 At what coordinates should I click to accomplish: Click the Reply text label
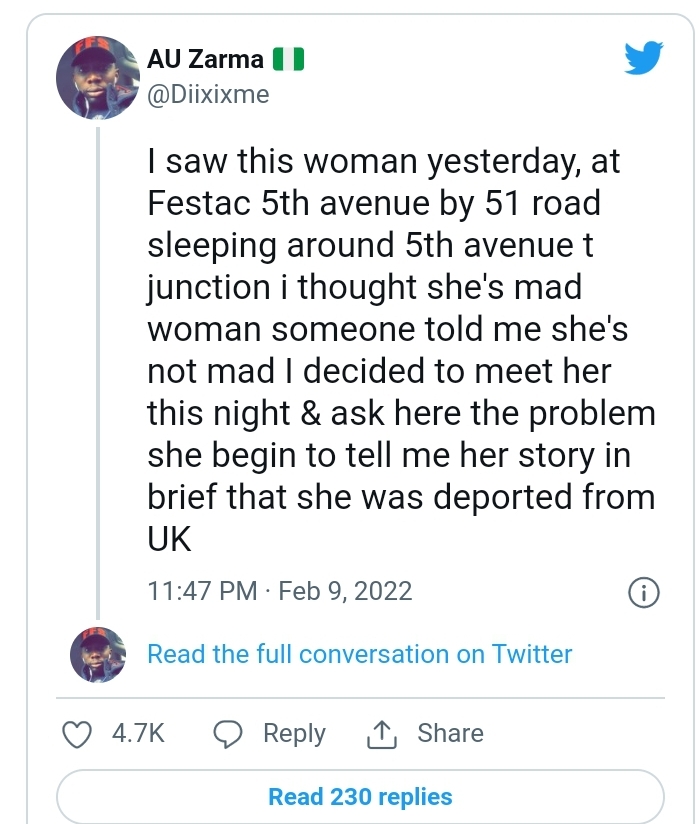(294, 733)
